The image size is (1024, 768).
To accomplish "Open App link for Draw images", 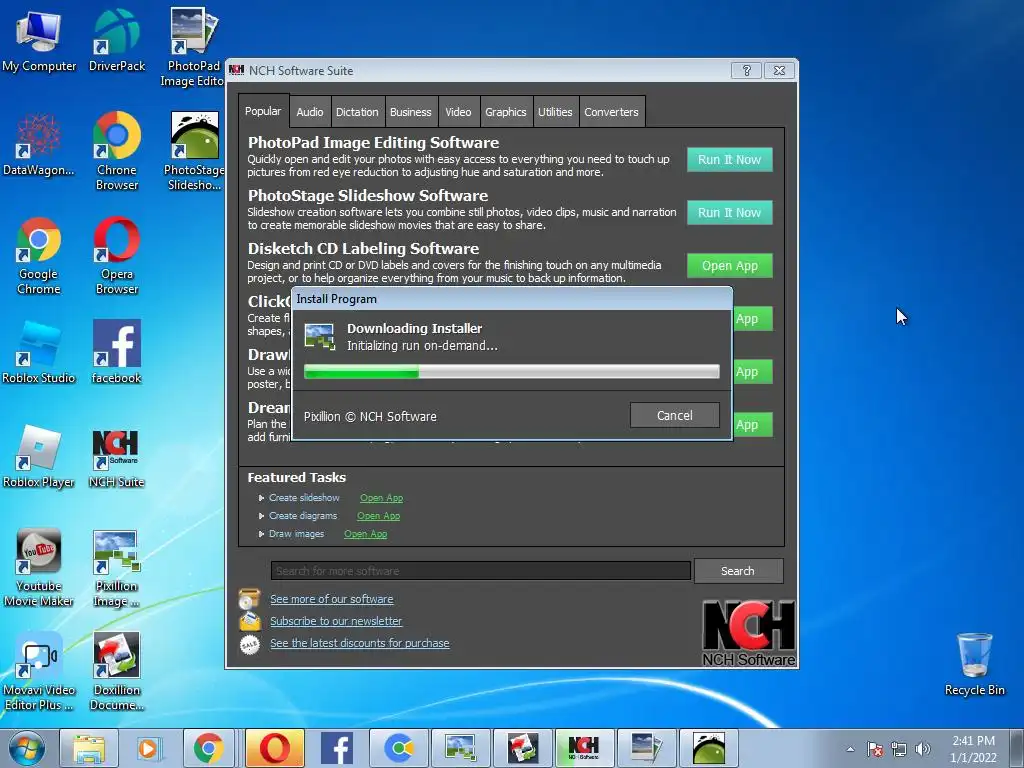I will 366,534.
